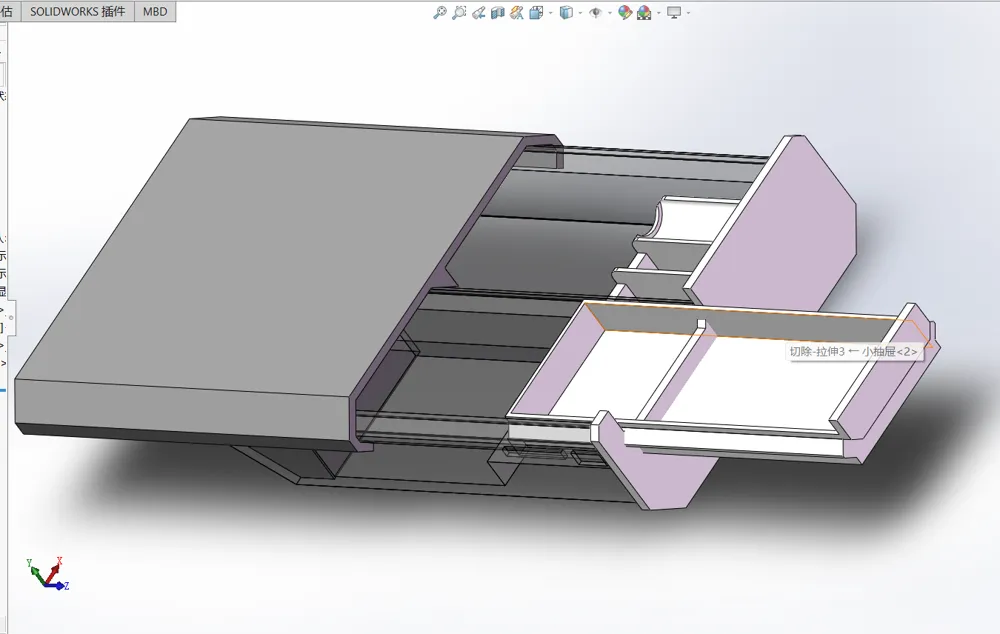1000x634 pixels.
Task: Toggle Dynamic Annotation Views
Action: click(x=517, y=13)
